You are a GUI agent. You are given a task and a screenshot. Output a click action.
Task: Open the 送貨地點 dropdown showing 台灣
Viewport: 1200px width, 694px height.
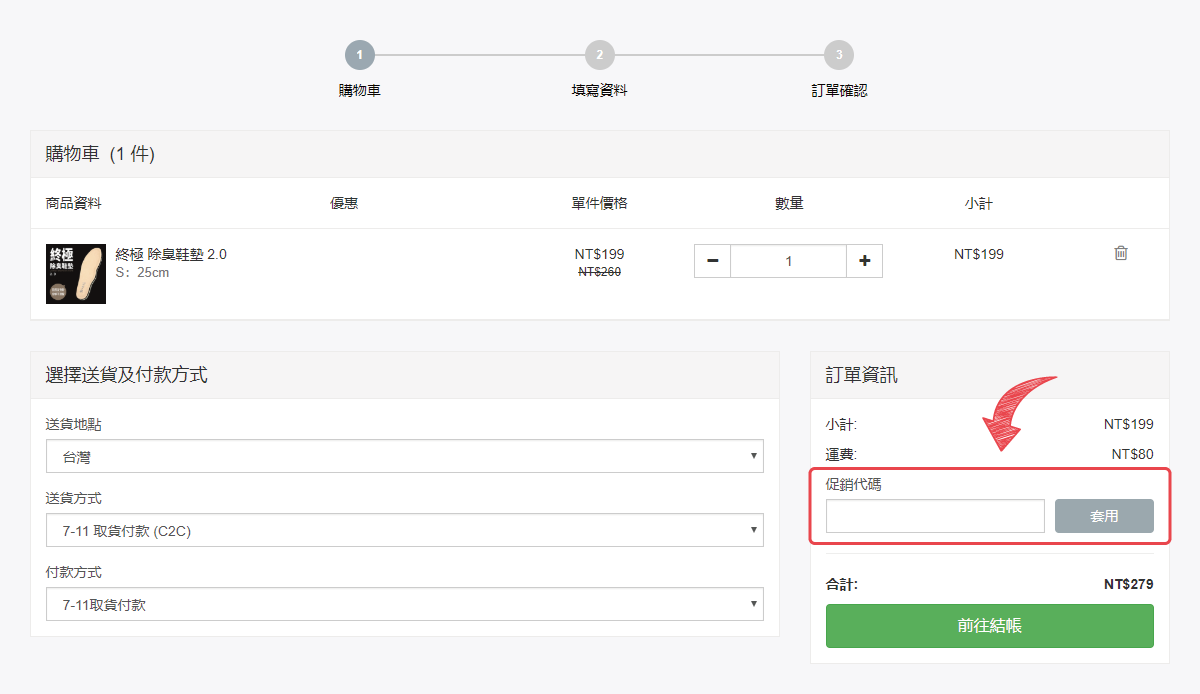point(404,457)
